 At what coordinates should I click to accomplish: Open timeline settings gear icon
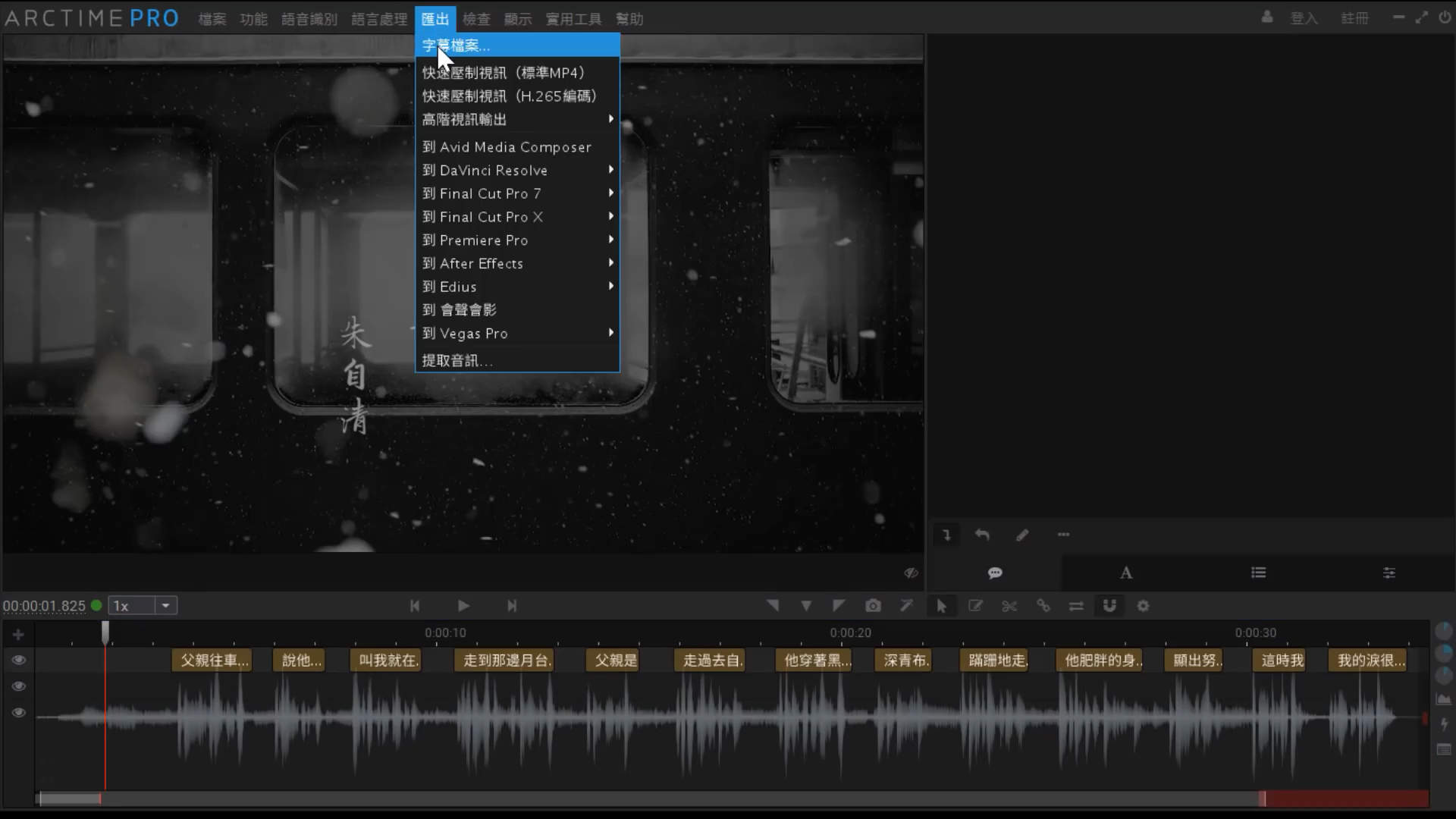(1143, 606)
